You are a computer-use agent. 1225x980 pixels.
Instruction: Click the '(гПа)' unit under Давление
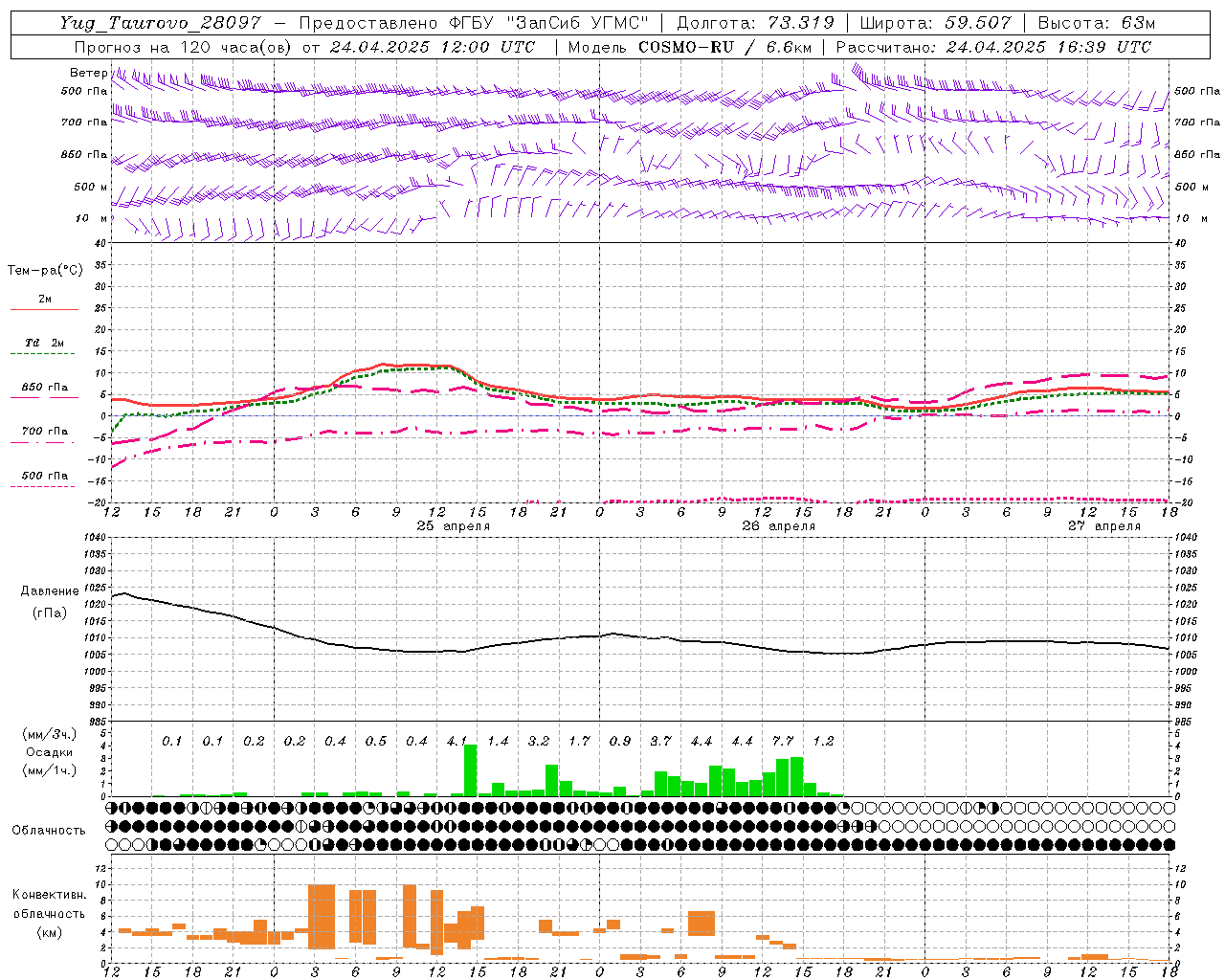point(50,612)
